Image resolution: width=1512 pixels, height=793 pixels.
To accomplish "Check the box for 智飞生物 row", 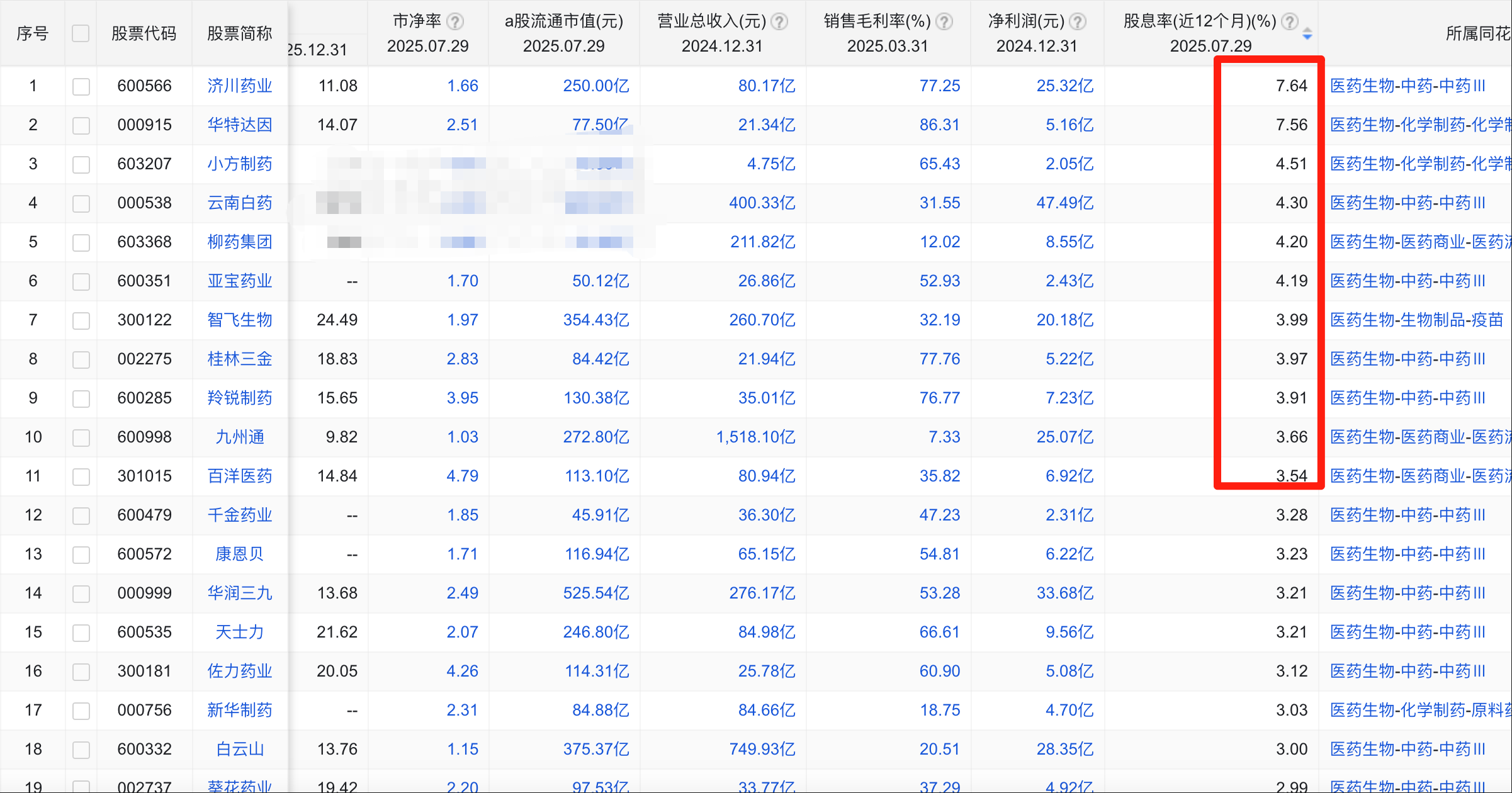I will 81,320.
